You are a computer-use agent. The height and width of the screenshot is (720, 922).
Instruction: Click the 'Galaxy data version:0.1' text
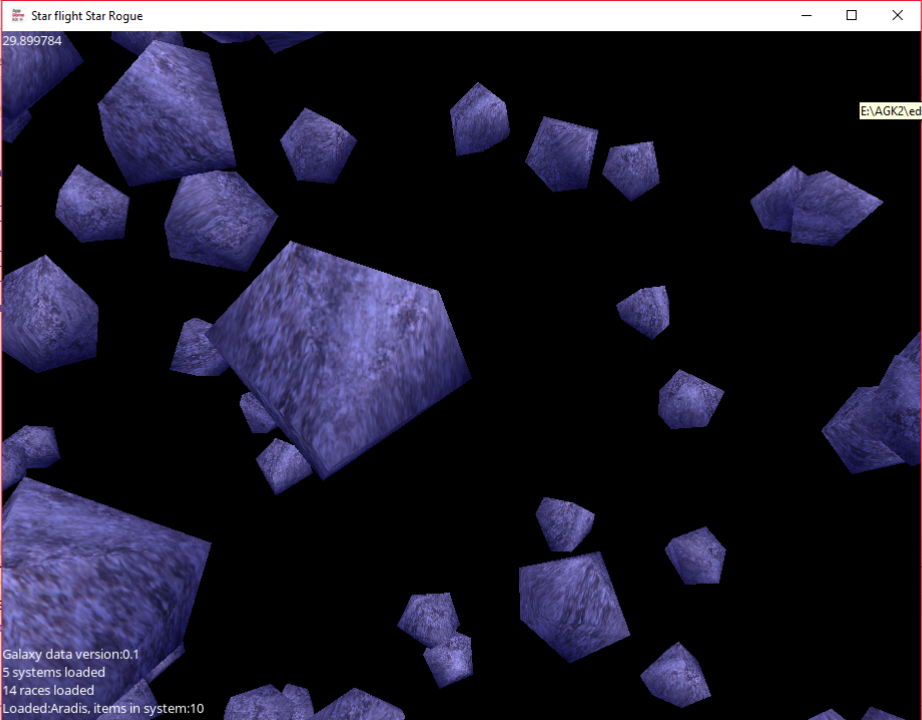pyautogui.click(x=71, y=654)
